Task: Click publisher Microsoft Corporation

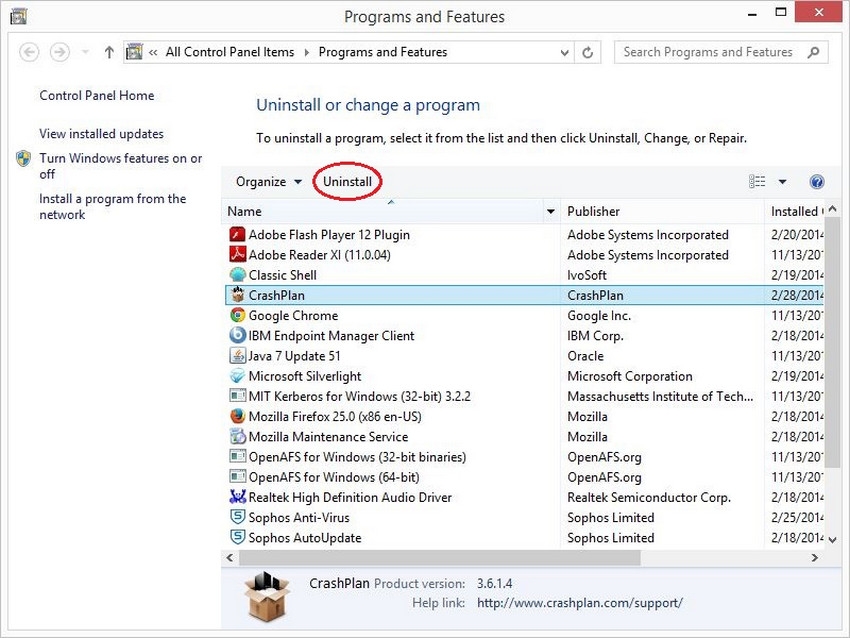Action: pos(630,376)
